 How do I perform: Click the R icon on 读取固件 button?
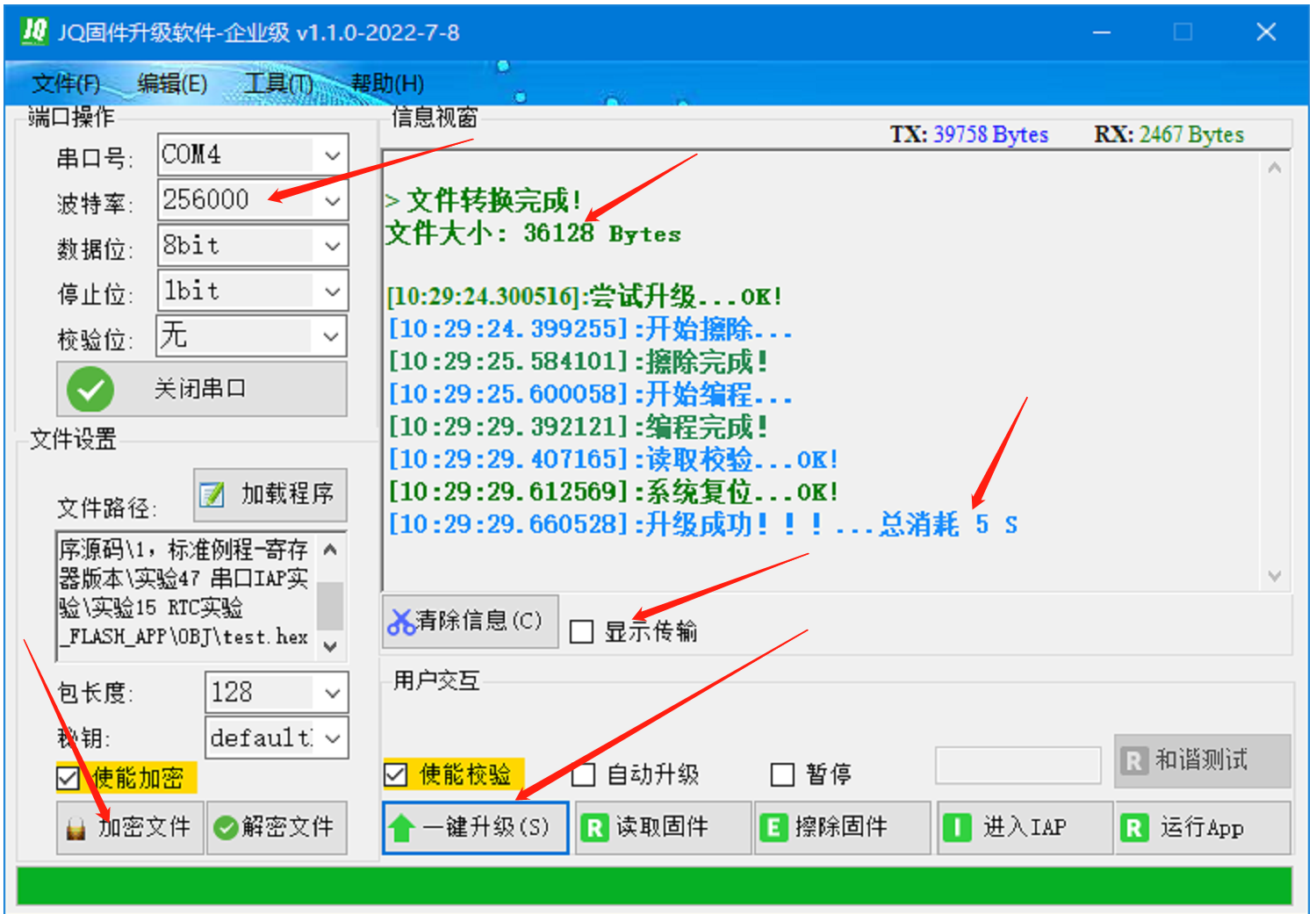tap(596, 826)
